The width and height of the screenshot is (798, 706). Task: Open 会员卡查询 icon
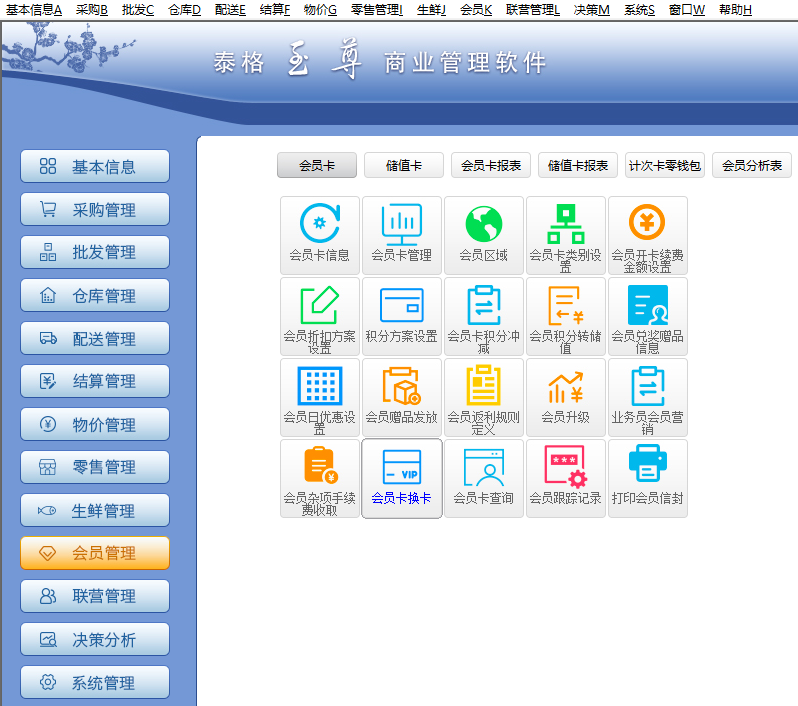coord(483,468)
